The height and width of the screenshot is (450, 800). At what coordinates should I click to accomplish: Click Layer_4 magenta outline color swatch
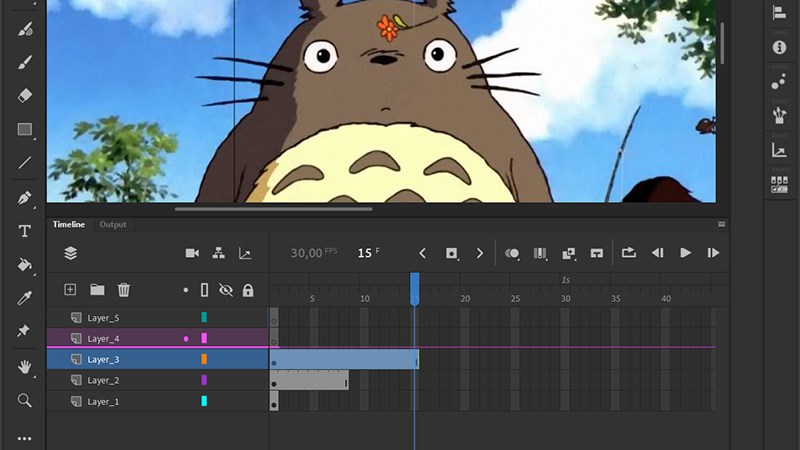point(204,338)
